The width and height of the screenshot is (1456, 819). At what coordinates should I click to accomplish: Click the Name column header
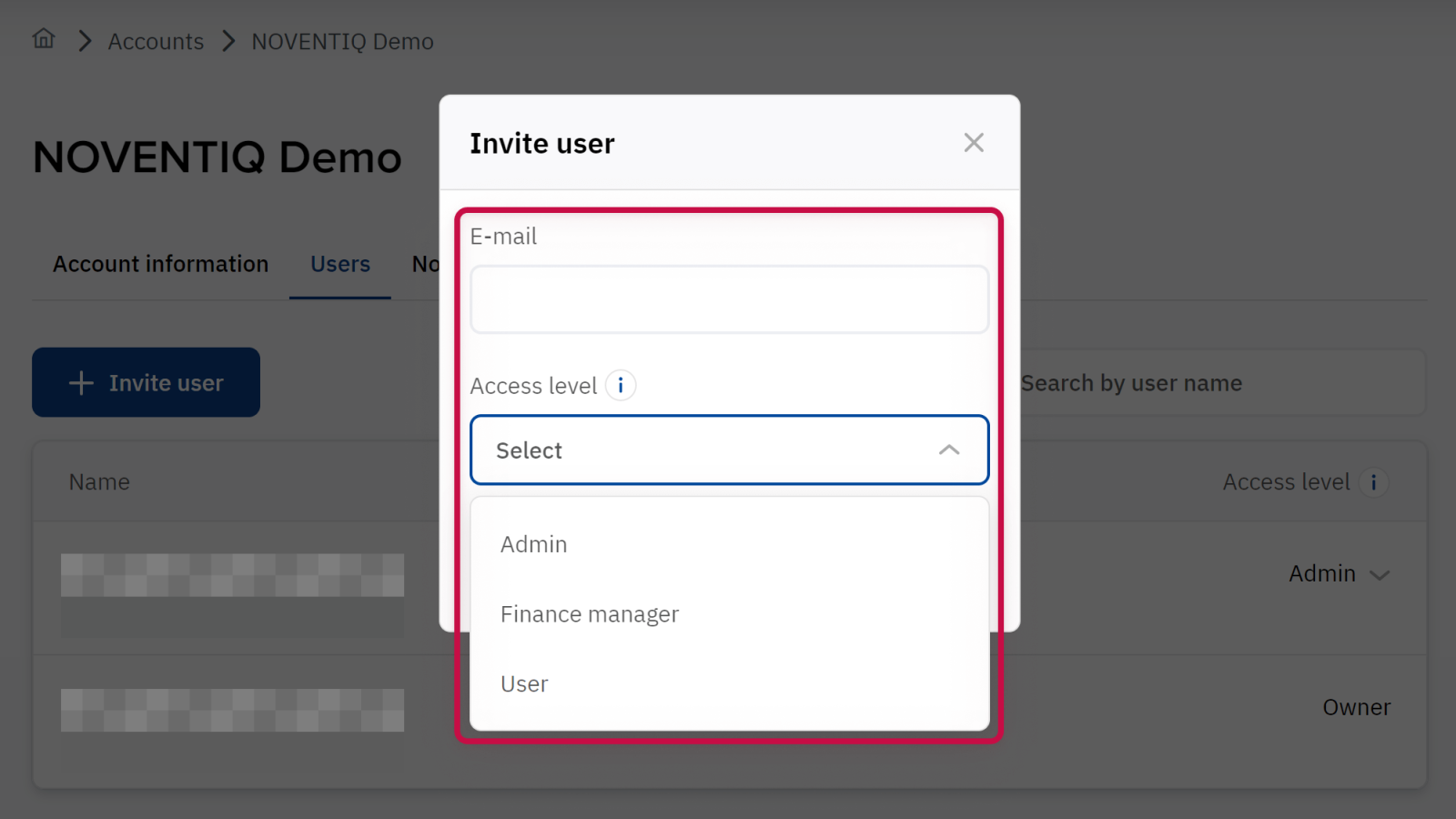click(100, 482)
